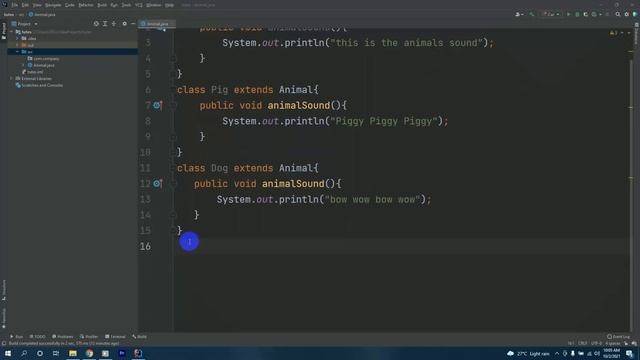The width and height of the screenshot is (640, 360).
Task: Click the Debug bug icon in toolbar
Action: click(577, 14)
